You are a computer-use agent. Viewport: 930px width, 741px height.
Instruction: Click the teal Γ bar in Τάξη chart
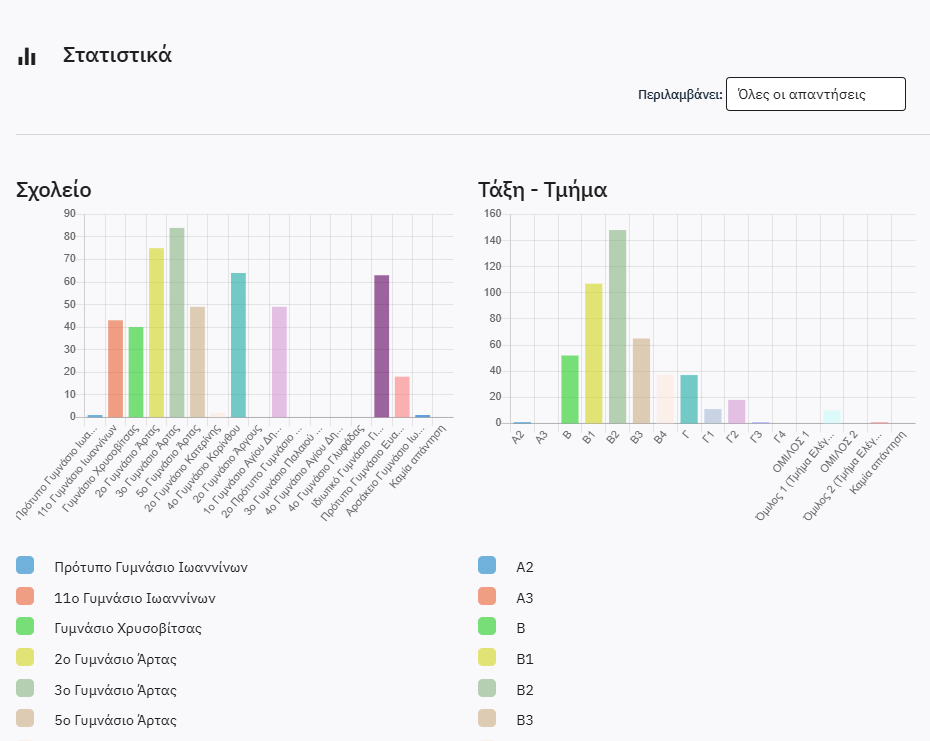[x=689, y=399]
